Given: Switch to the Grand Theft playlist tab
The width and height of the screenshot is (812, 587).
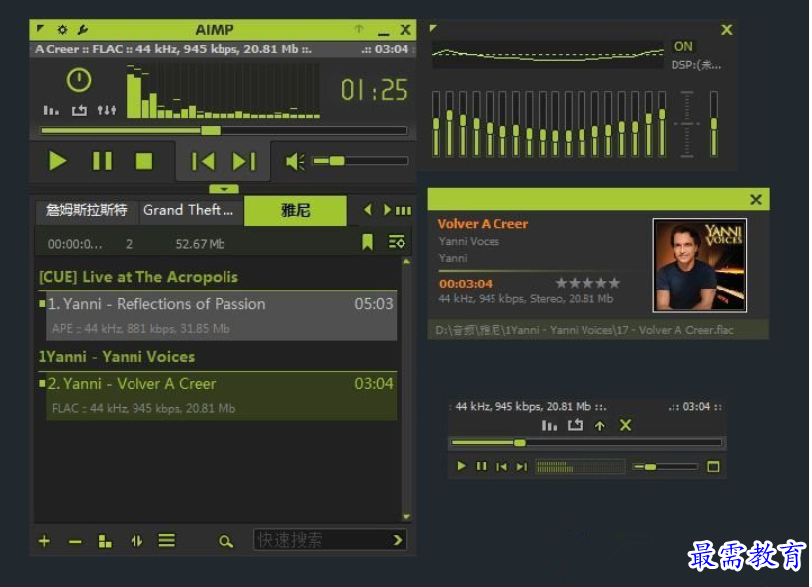Looking at the screenshot, I should click(x=190, y=210).
